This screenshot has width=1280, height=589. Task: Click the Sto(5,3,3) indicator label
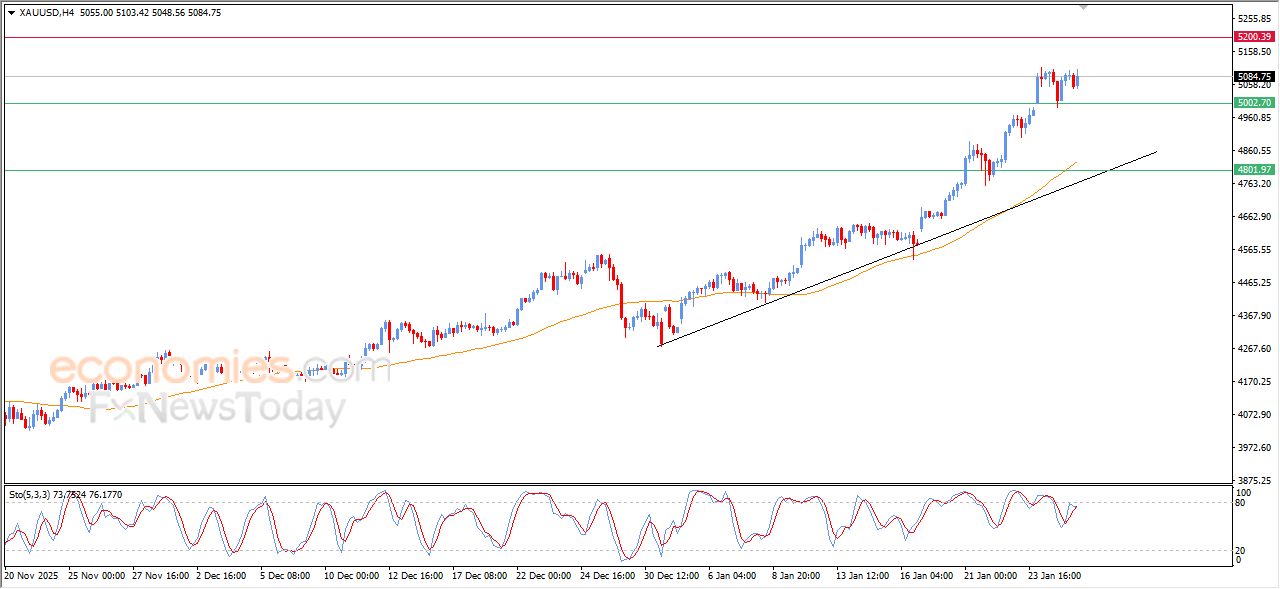pyautogui.click(x=30, y=494)
